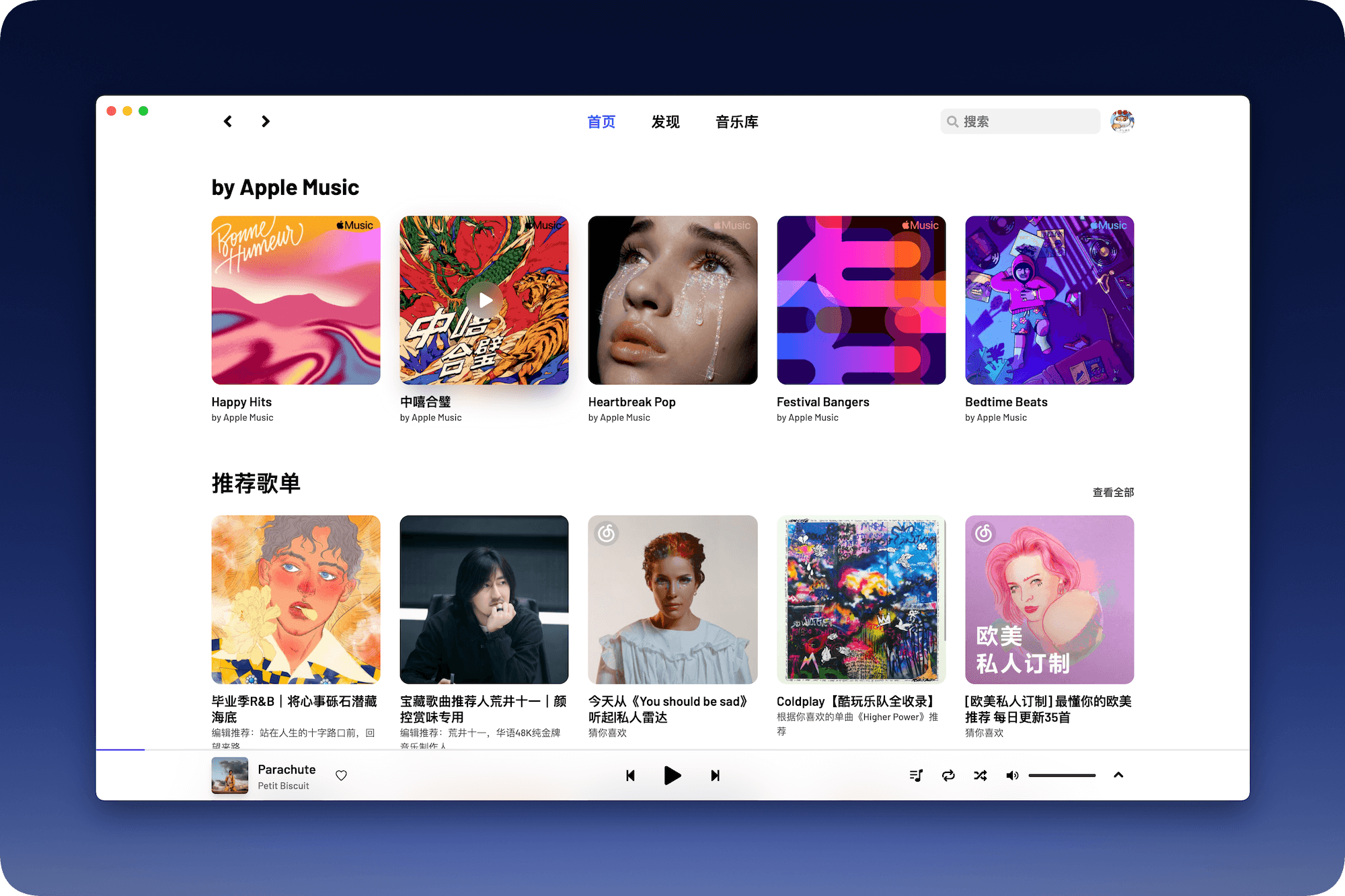This screenshot has height=896, width=1345.
Task: Click the Heartbreak Pop playlist thumbnail
Action: 671,300
